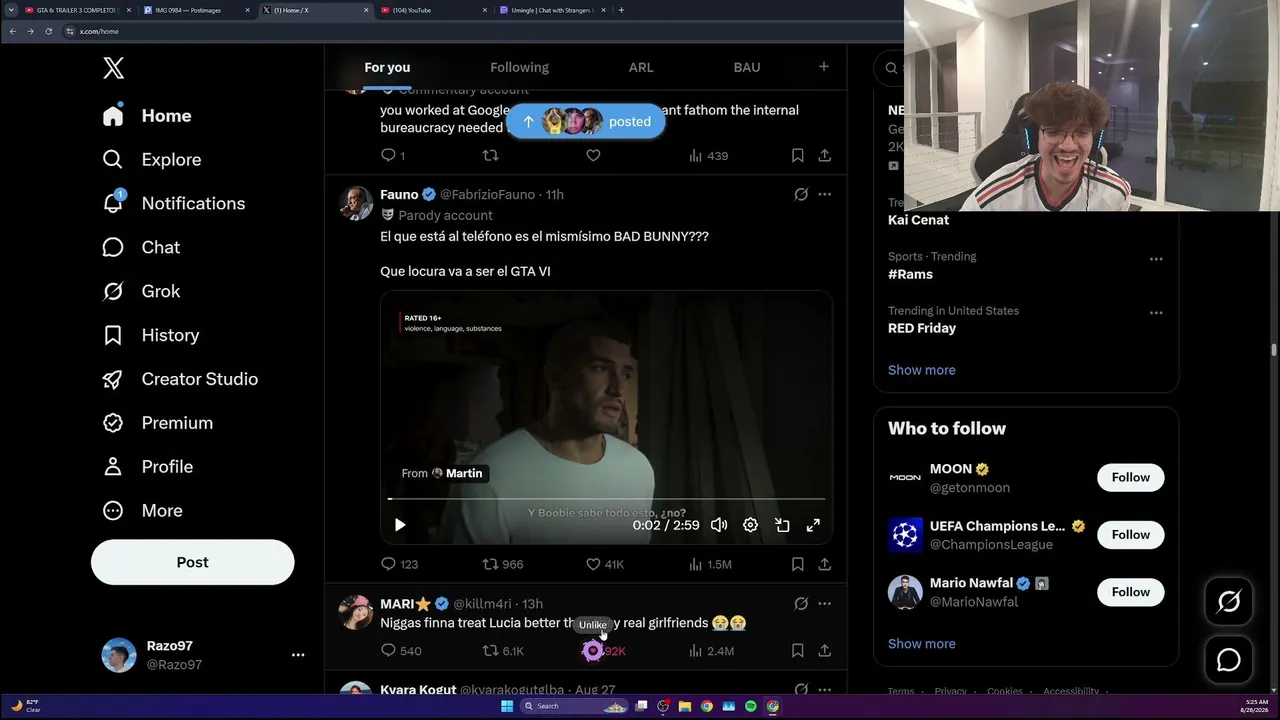Open Spotify from the taskbar

(751, 706)
